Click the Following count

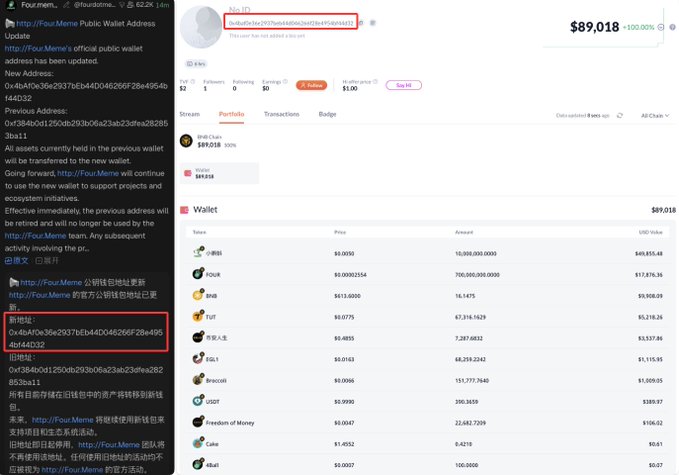234,88
